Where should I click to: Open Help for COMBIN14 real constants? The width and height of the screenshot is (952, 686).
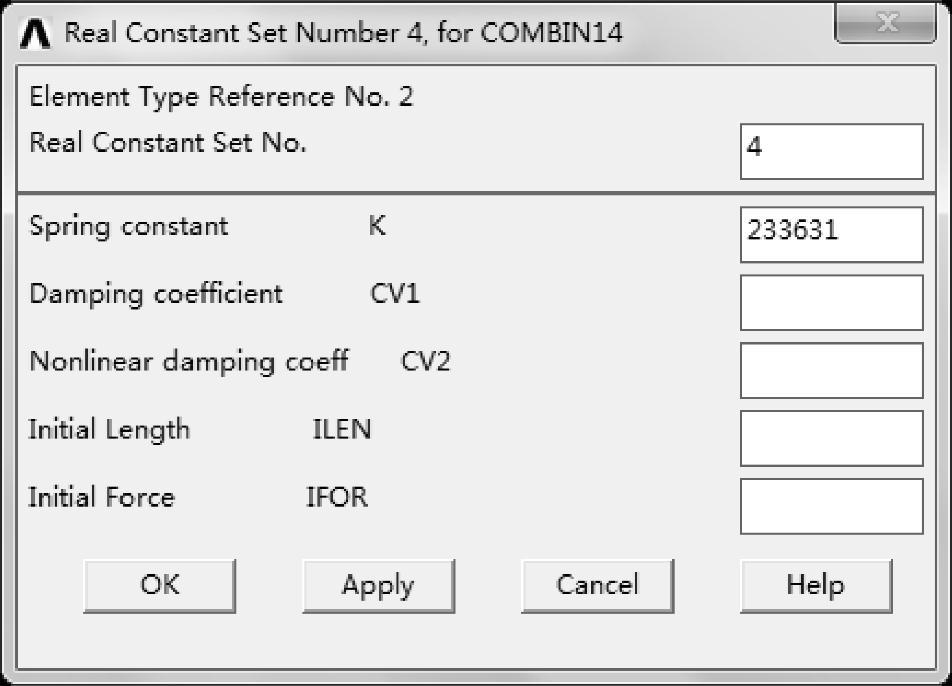point(815,585)
